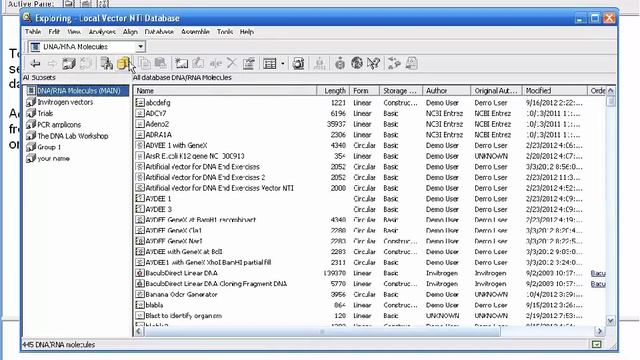
Task: Sort by the Modified column header
Action: click(554, 91)
